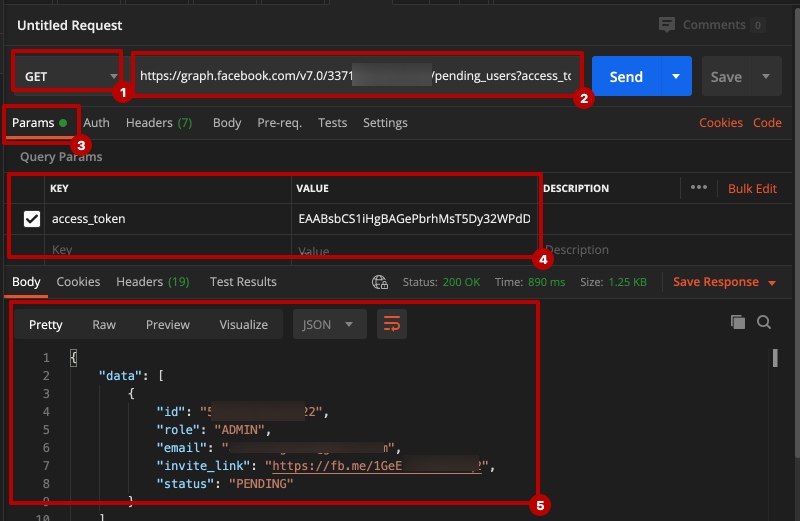This screenshot has width=800, height=521.
Task: Toggle the wrap lines icon in response
Action: point(391,324)
